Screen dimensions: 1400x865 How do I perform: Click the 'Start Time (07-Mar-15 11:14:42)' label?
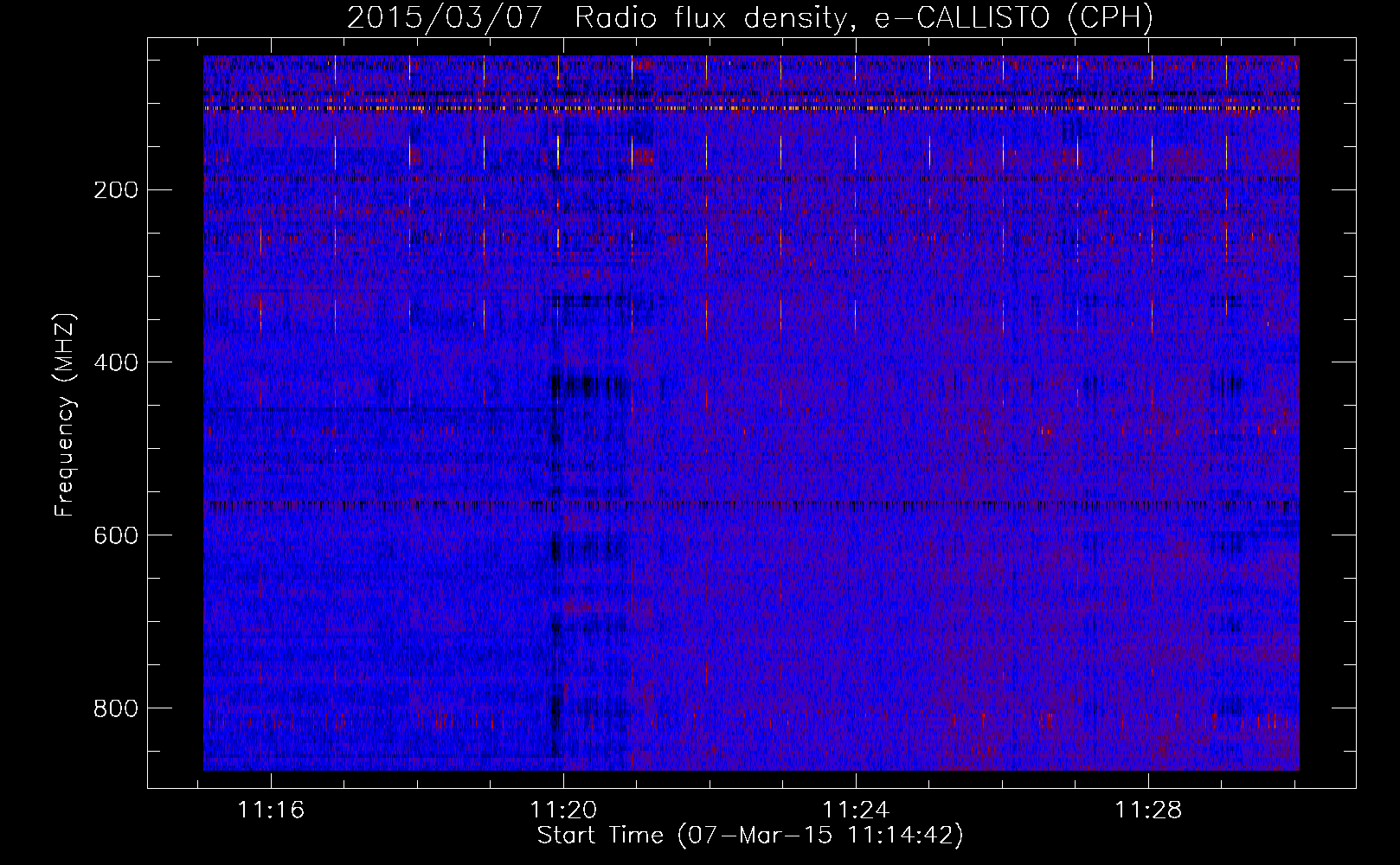750,836
